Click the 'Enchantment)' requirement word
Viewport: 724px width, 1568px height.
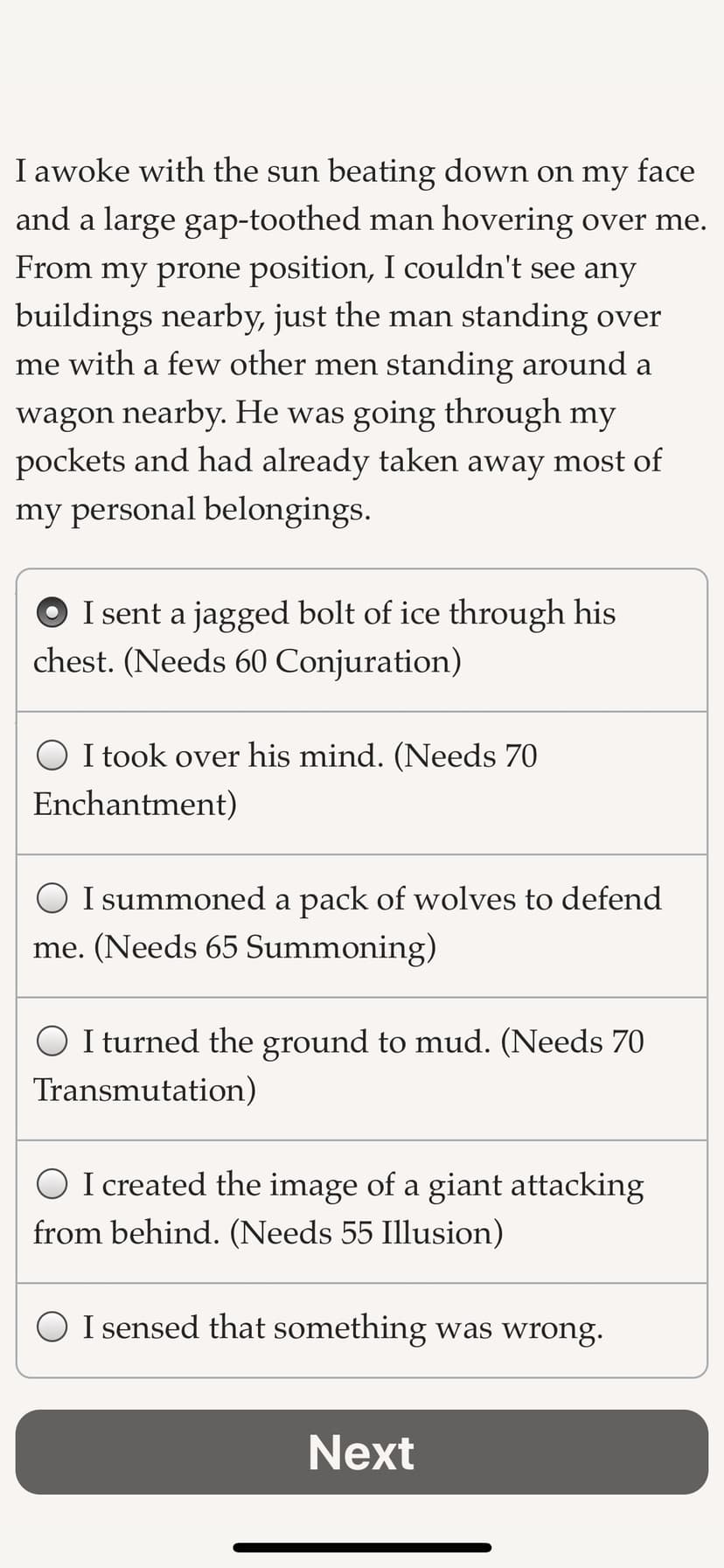coord(135,805)
